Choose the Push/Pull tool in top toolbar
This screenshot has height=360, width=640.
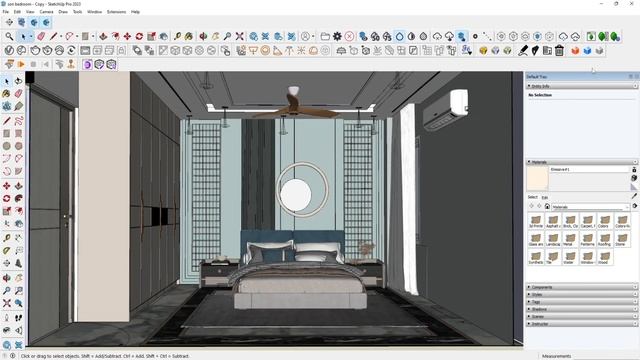click(x=103, y=36)
